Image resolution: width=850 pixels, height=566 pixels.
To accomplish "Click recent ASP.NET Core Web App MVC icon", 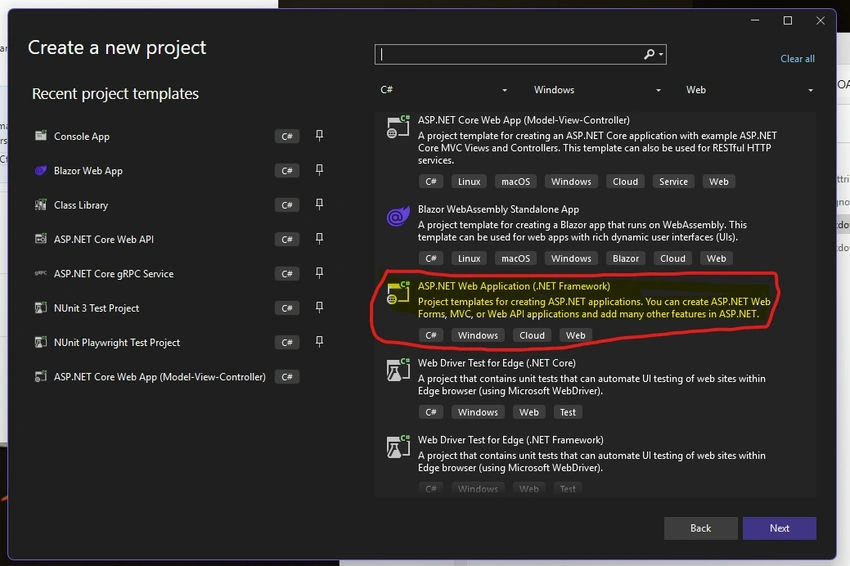I will pyautogui.click(x=41, y=376).
